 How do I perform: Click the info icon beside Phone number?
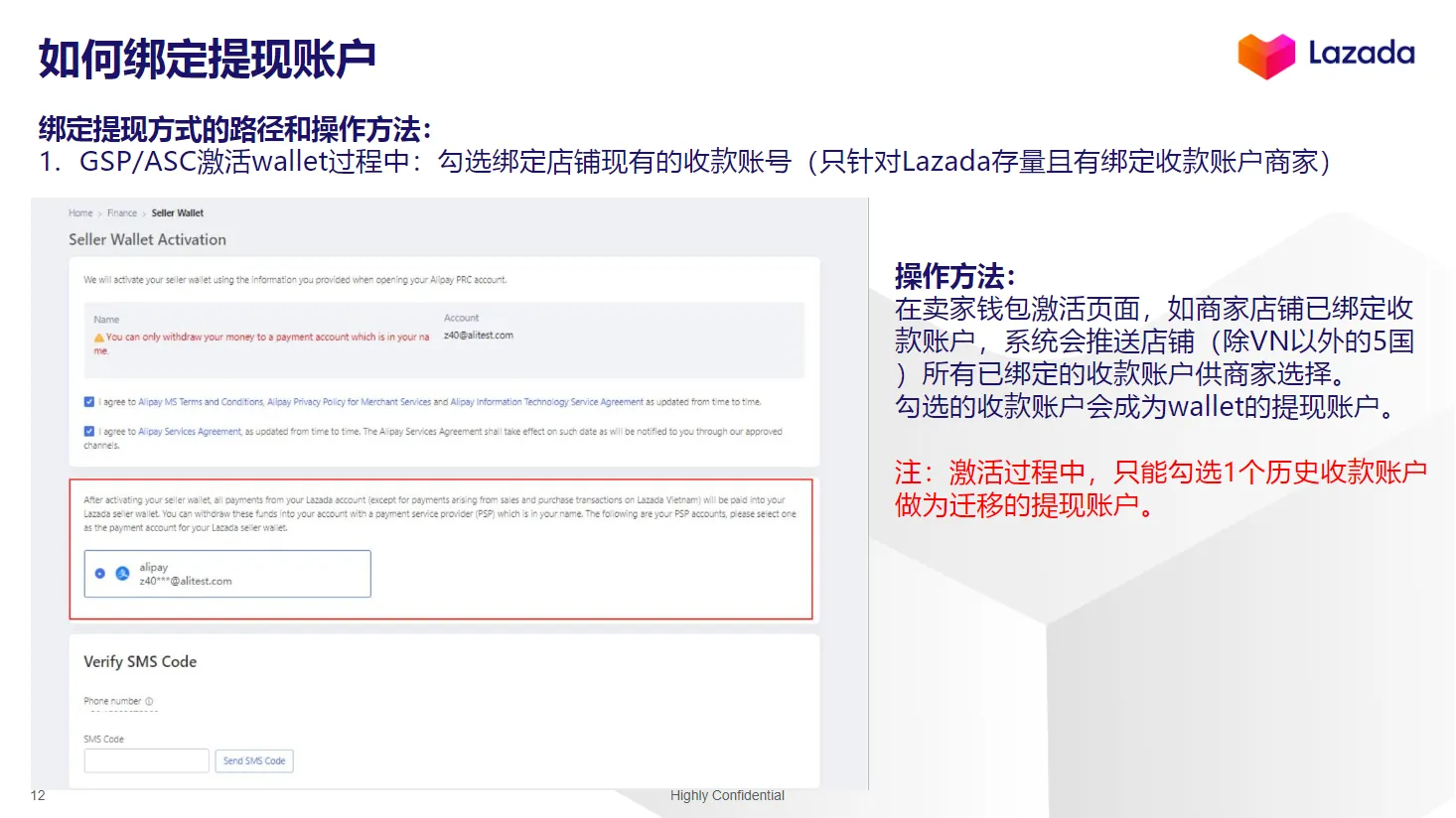(150, 700)
